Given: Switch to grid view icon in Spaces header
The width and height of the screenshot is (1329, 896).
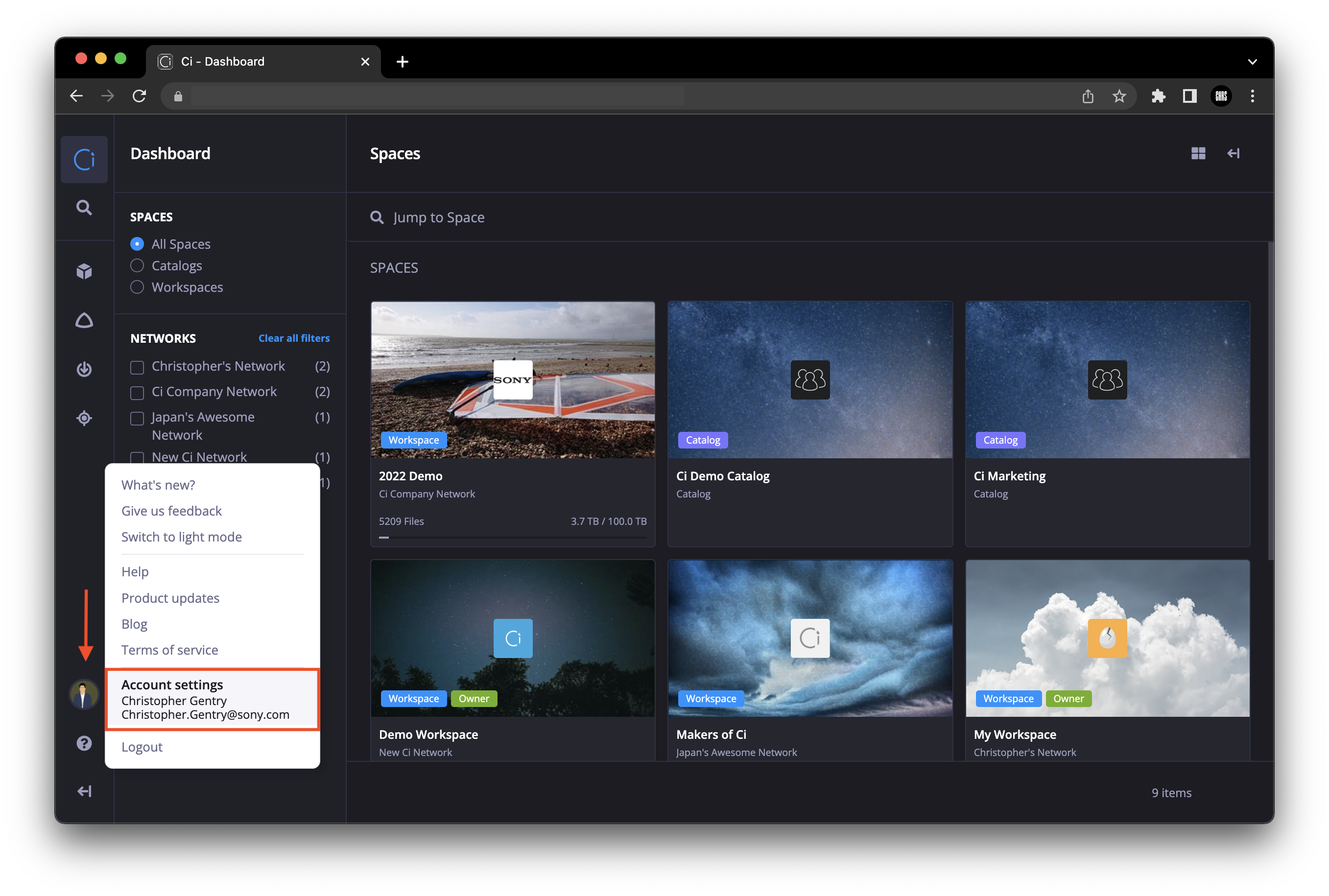Looking at the screenshot, I should click(x=1198, y=153).
